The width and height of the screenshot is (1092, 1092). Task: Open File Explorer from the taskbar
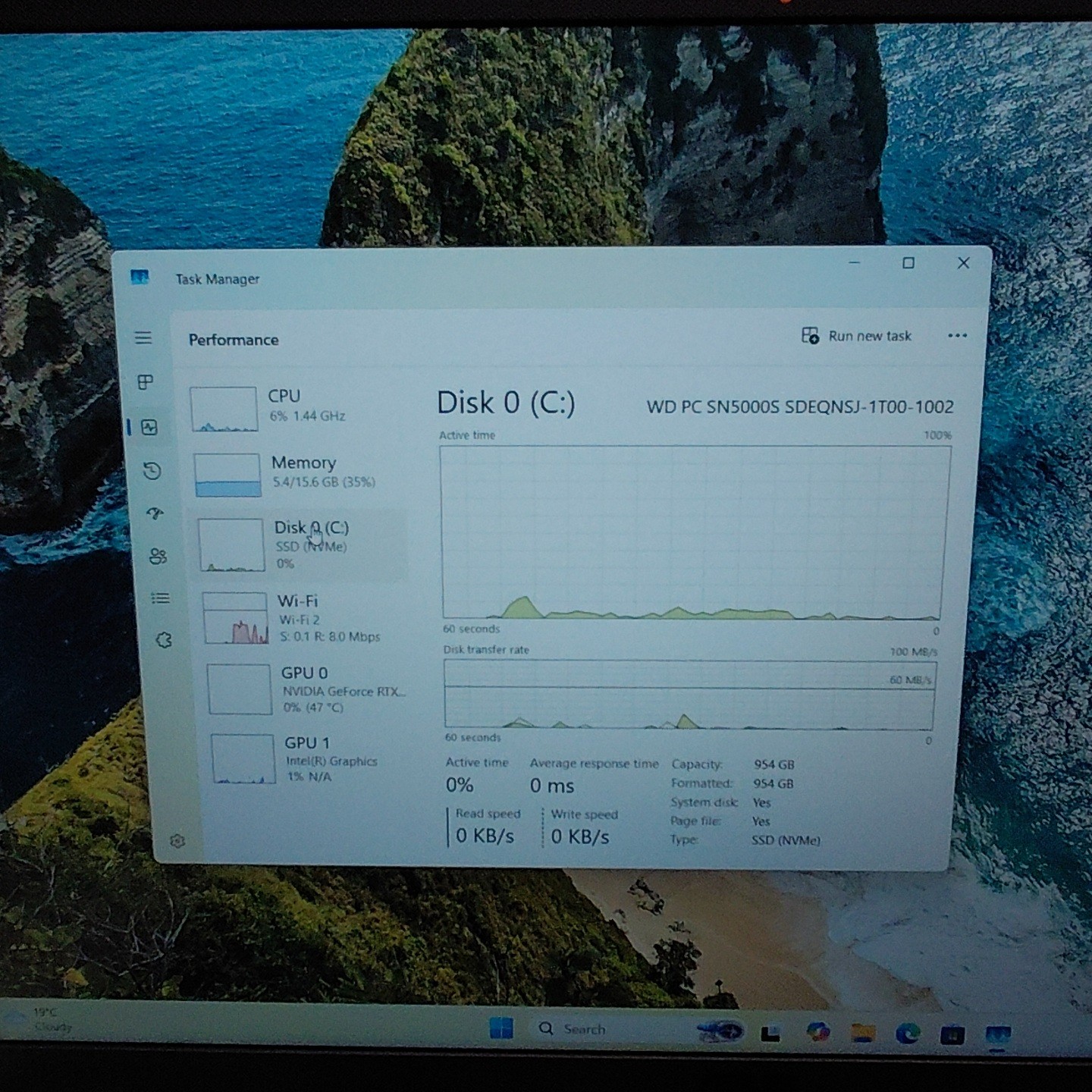coord(862,1033)
